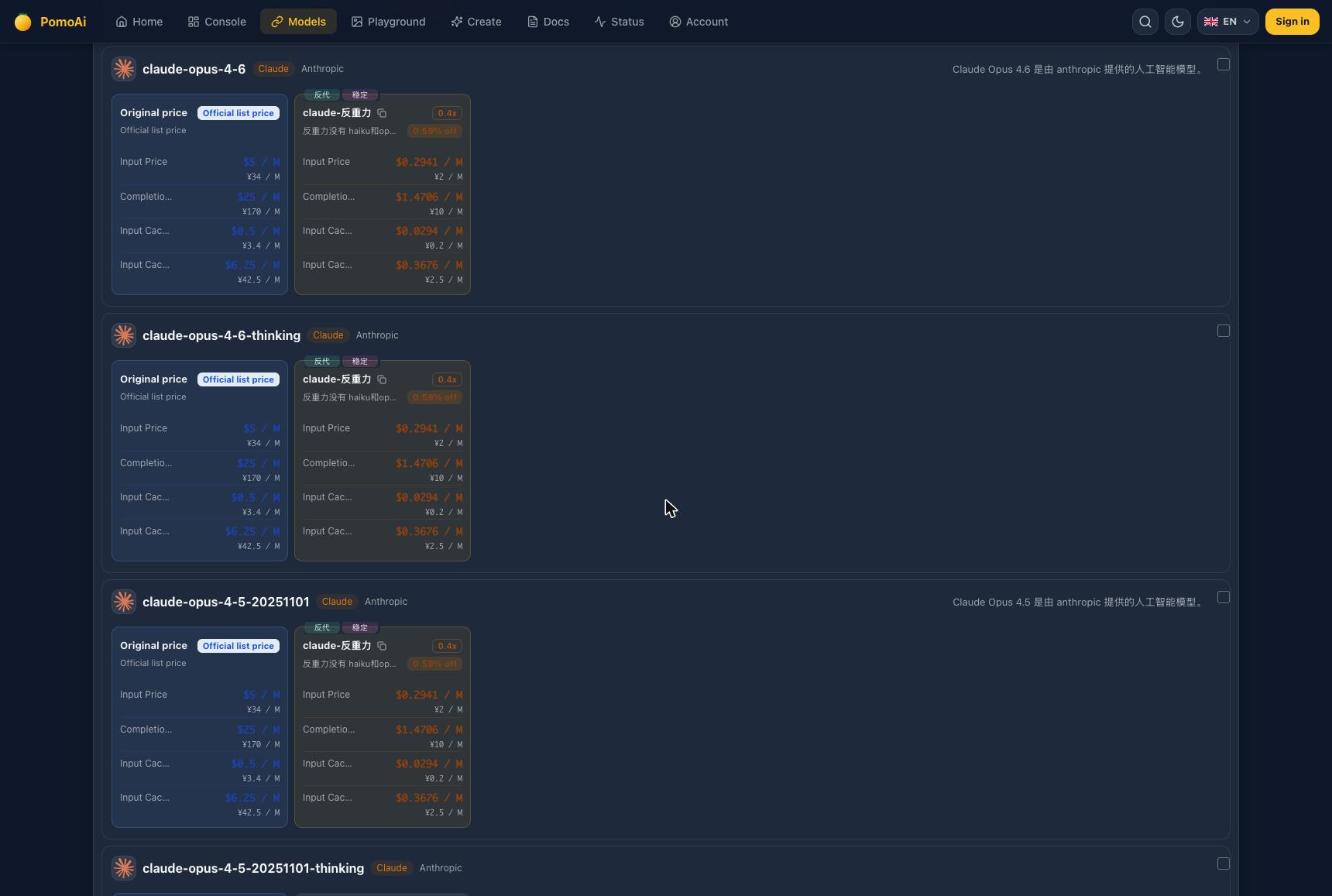Click 0.4x multiplier badge under claude-opus-4-5-20251101
This screenshot has width=1332, height=896.
447,646
